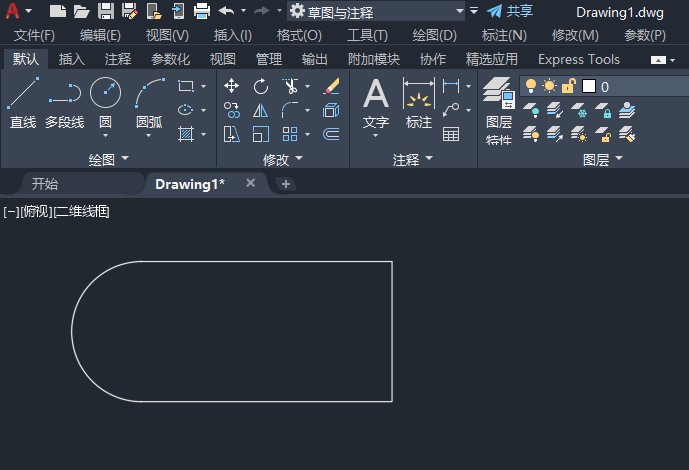Toggle layer 0 freeze sun icon
This screenshot has width=689, height=470.
549,86
